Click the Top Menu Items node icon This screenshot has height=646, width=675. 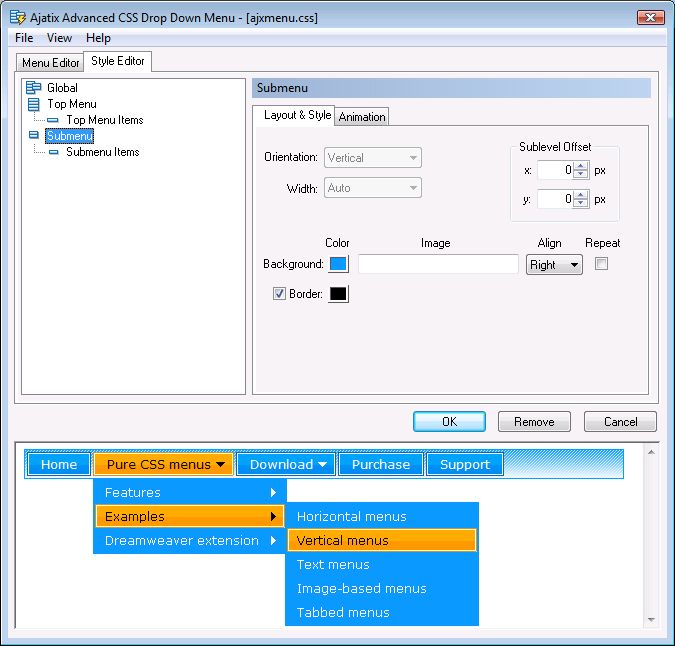coord(53,120)
